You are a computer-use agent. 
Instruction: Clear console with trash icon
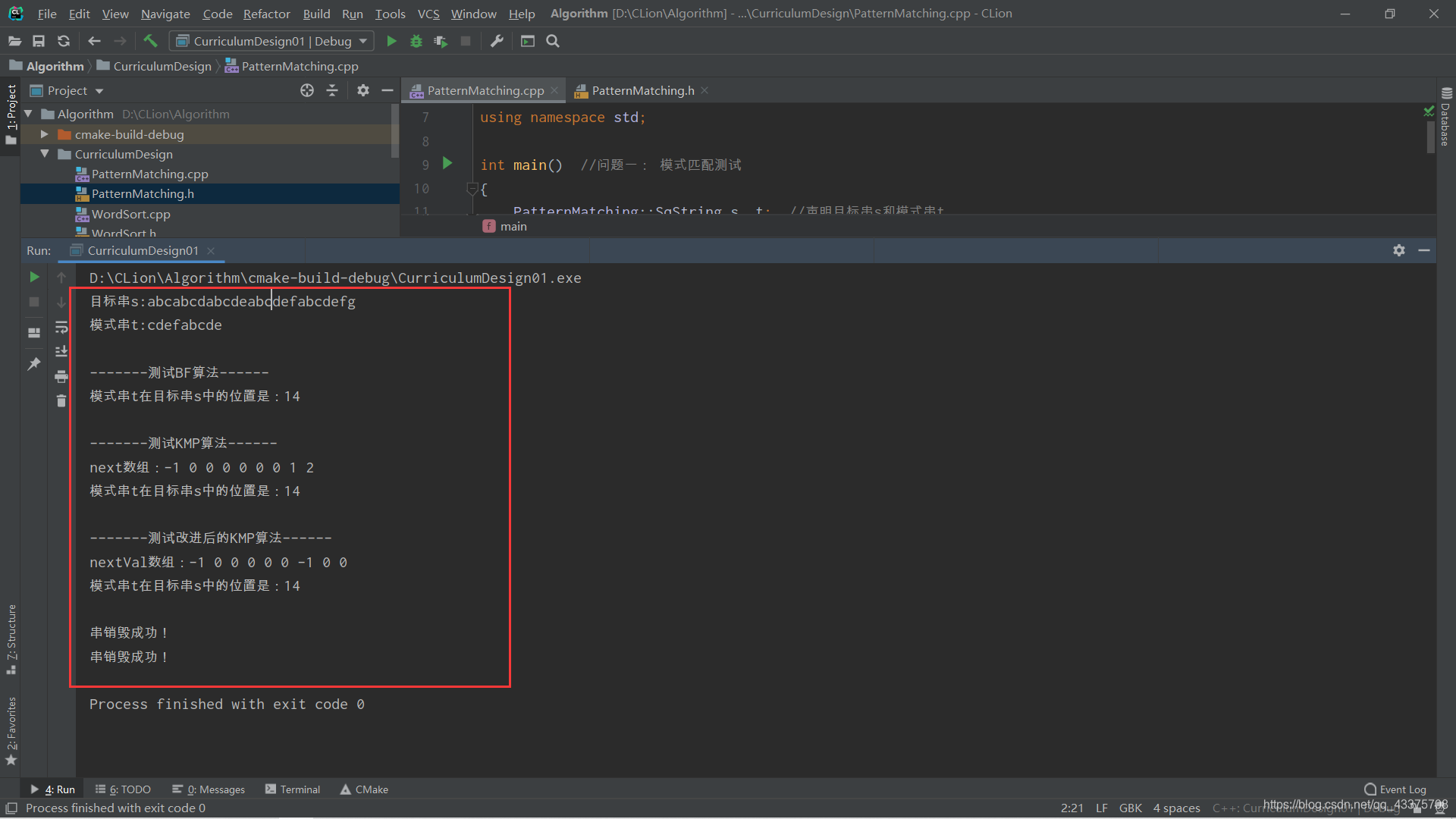61,400
